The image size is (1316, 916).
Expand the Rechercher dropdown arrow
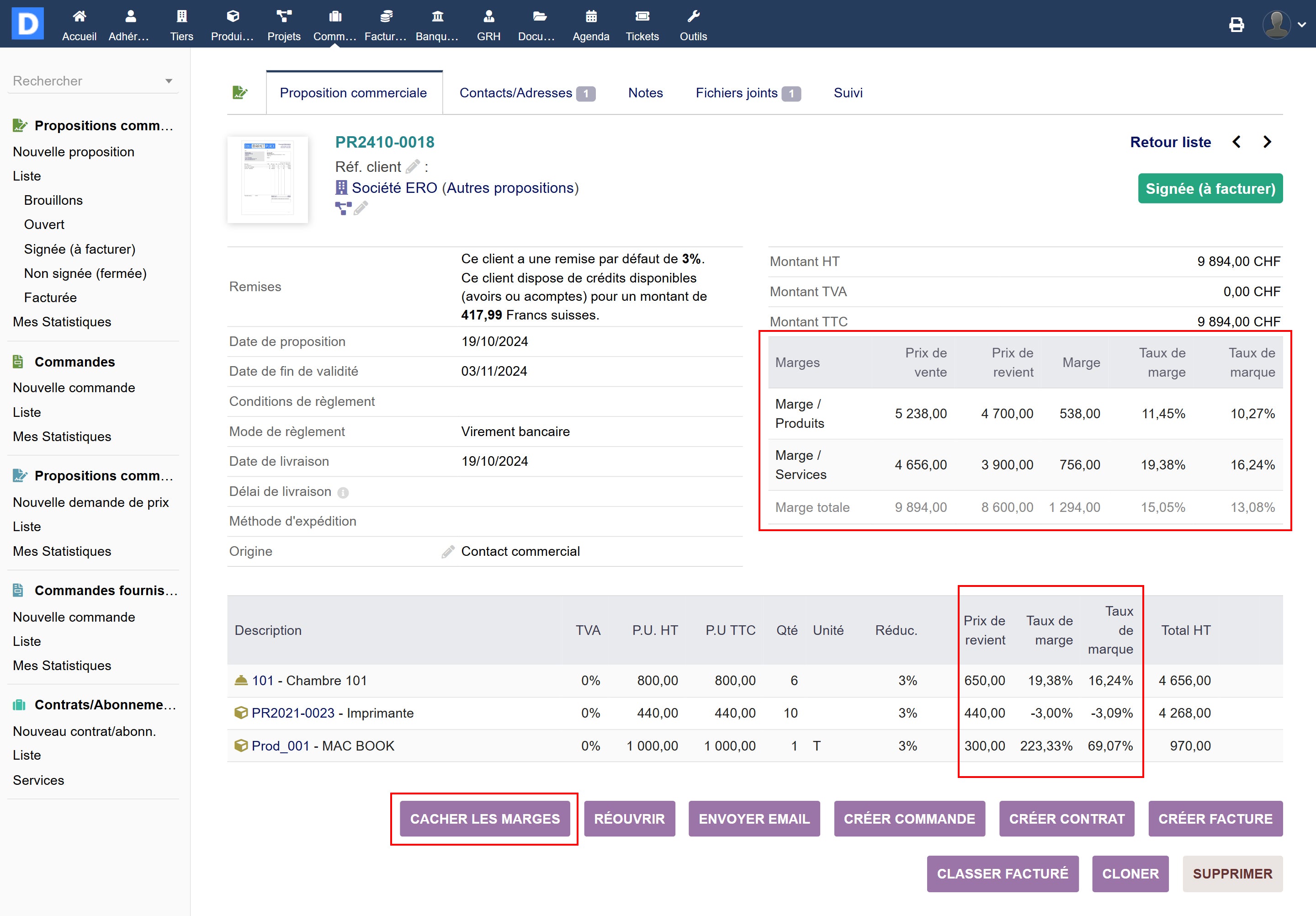(169, 81)
